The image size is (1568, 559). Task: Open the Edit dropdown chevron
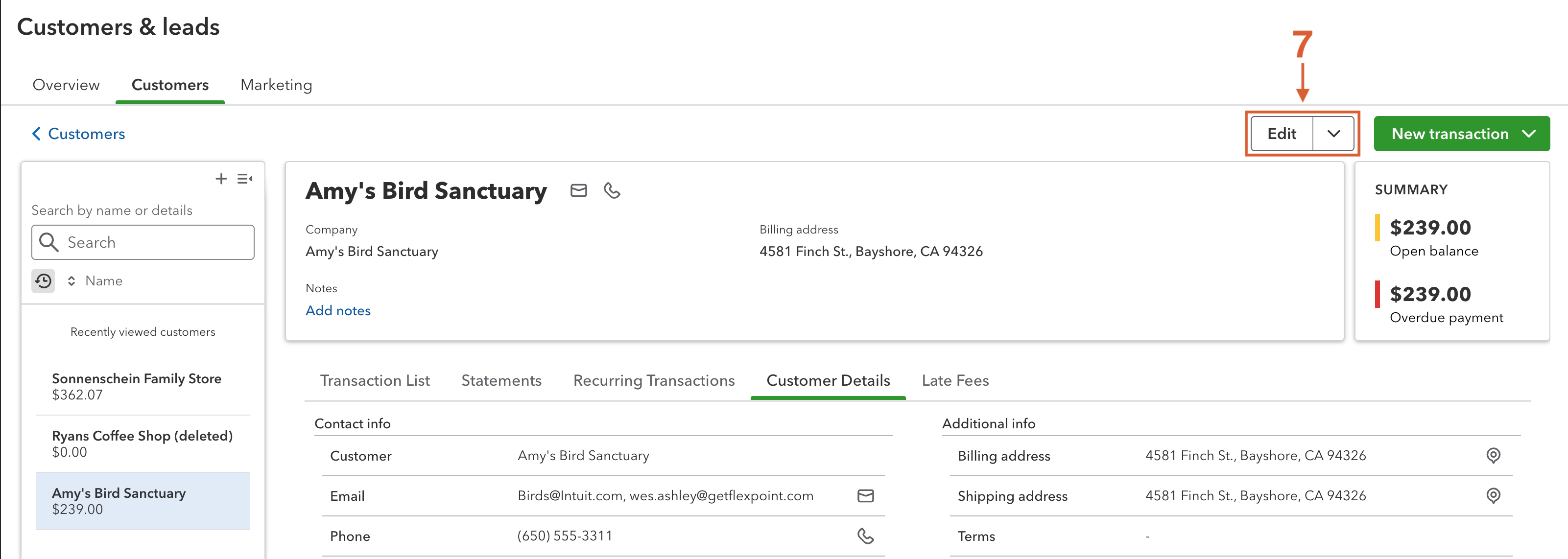[x=1333, y=133]
